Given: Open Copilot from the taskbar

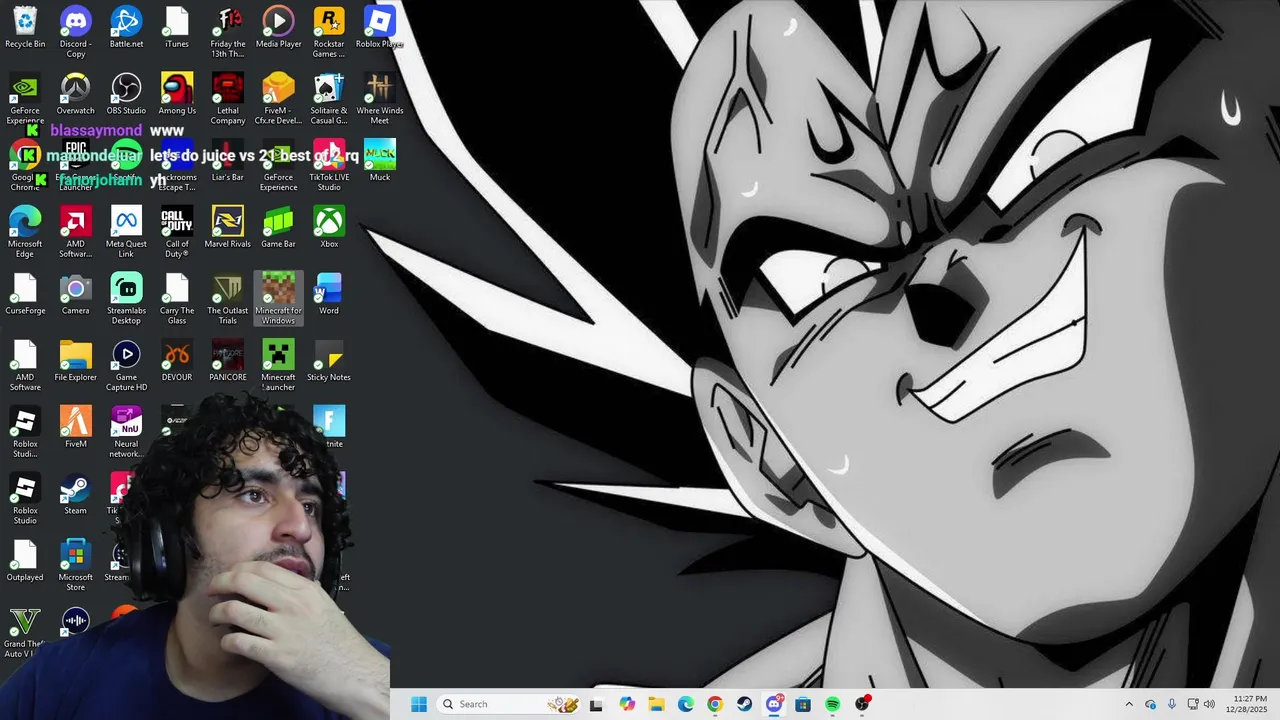Looking at the screenshot, I should pyautogui.click(x=627, y=704).
